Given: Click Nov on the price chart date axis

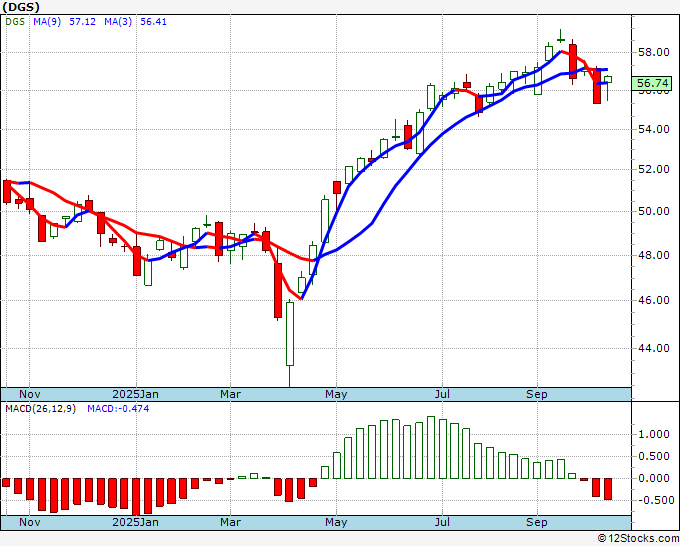Looking at the screenshot, I should pyautogui.click(x=29, y=394).
